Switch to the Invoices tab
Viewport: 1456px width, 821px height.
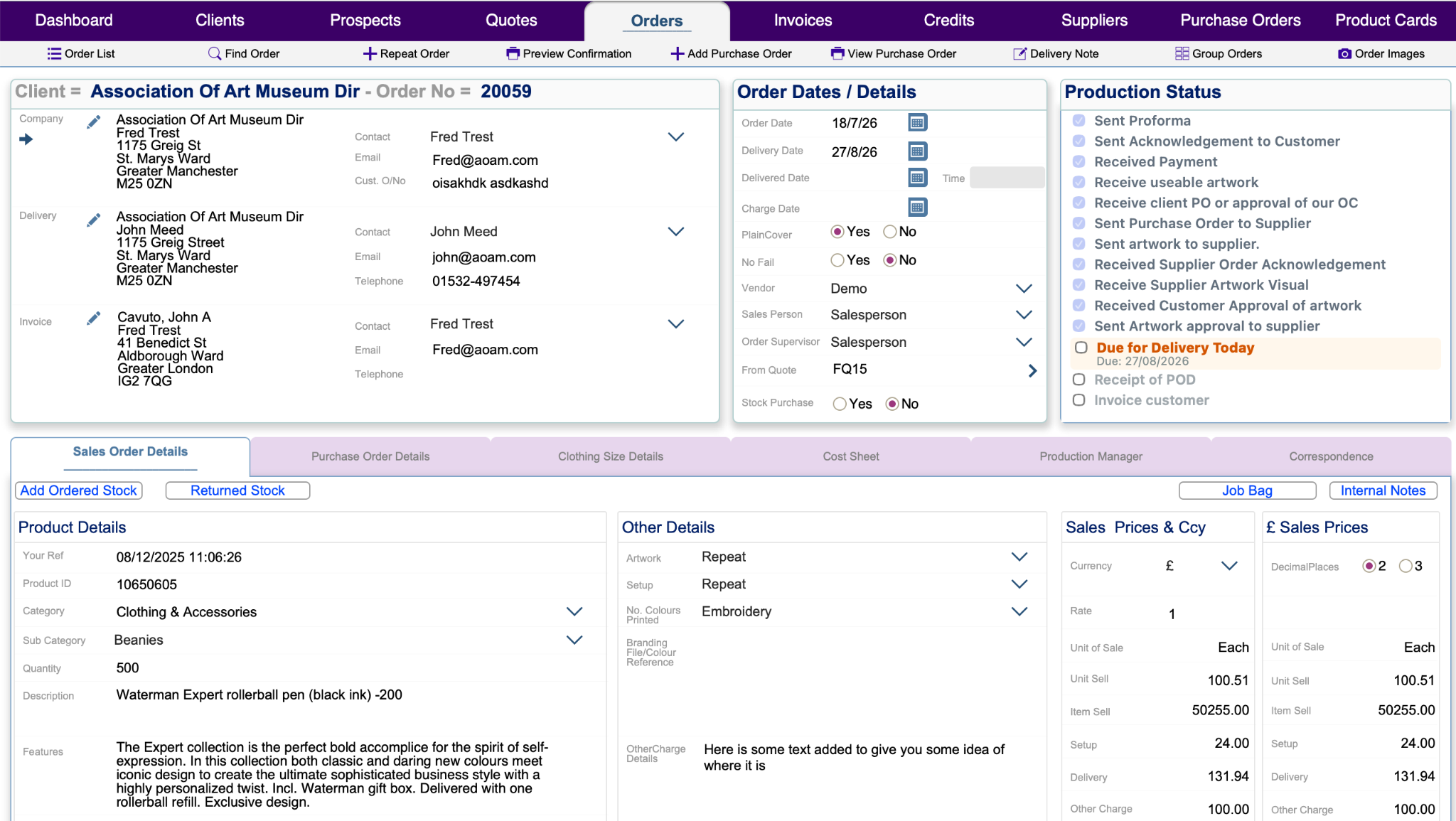point(803,21)
